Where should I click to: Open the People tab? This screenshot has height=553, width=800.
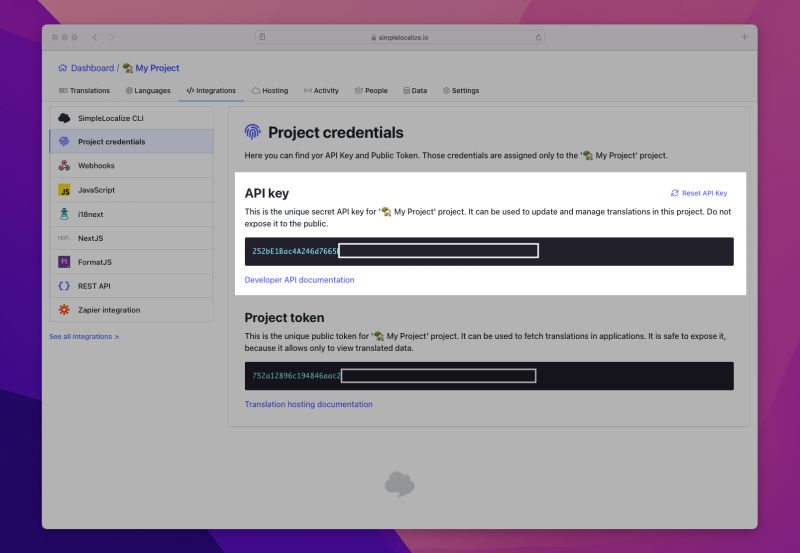pyautogui.click(x=371, y=90)
